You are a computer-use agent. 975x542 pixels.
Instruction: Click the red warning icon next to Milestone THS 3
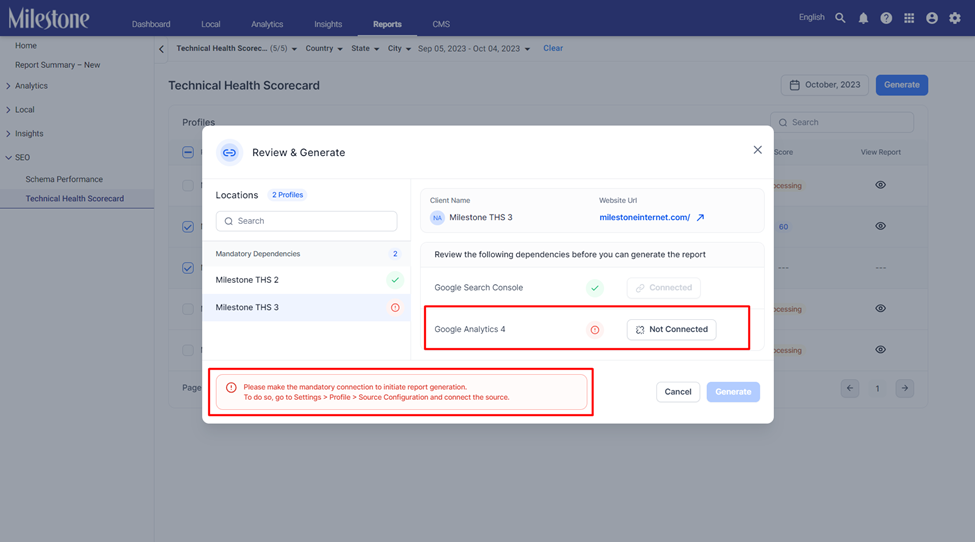(x=395, y=308)
